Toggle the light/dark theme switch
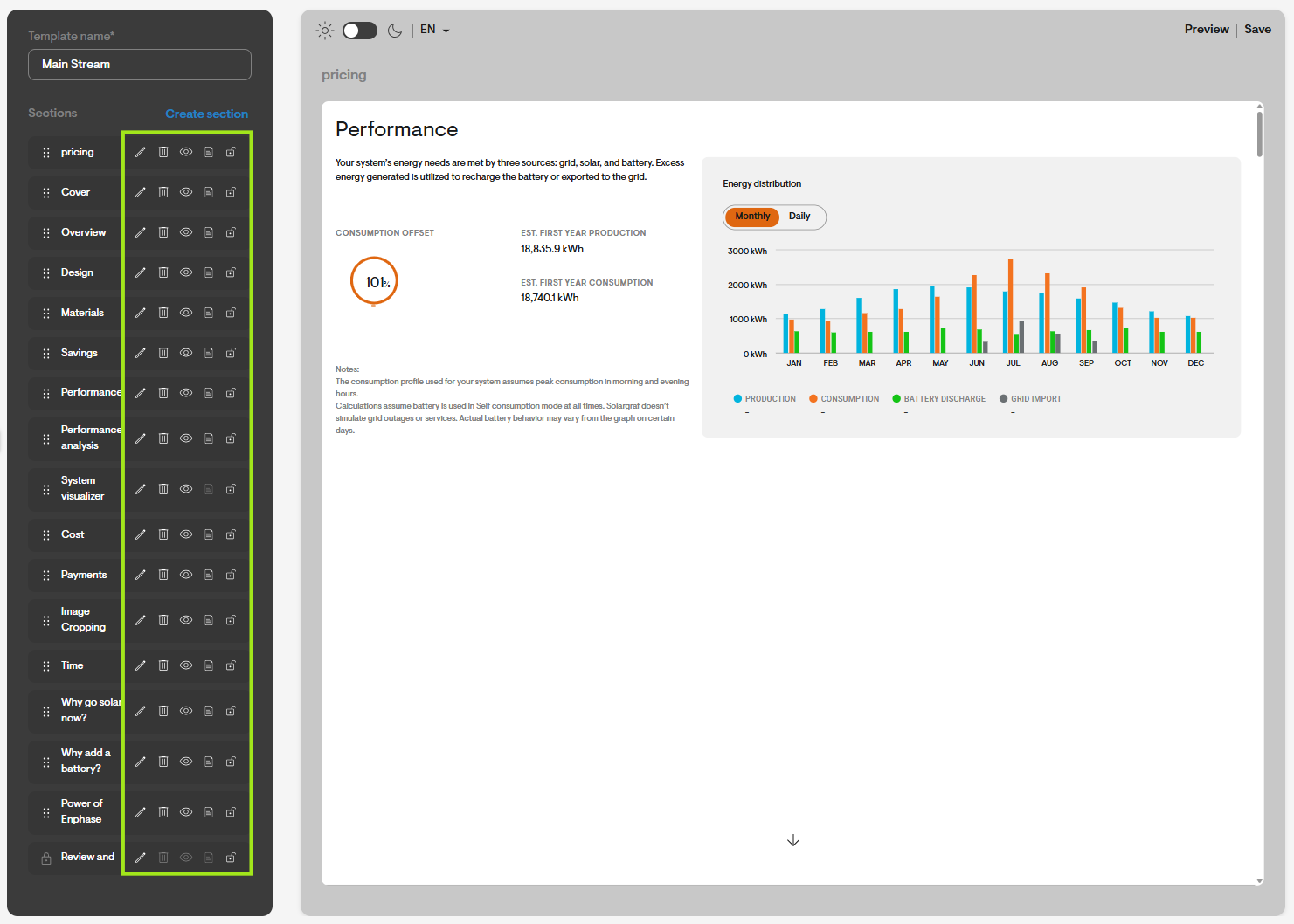Image resolution: width=1294 pixels, height=924 pixels. pos(359,31)
